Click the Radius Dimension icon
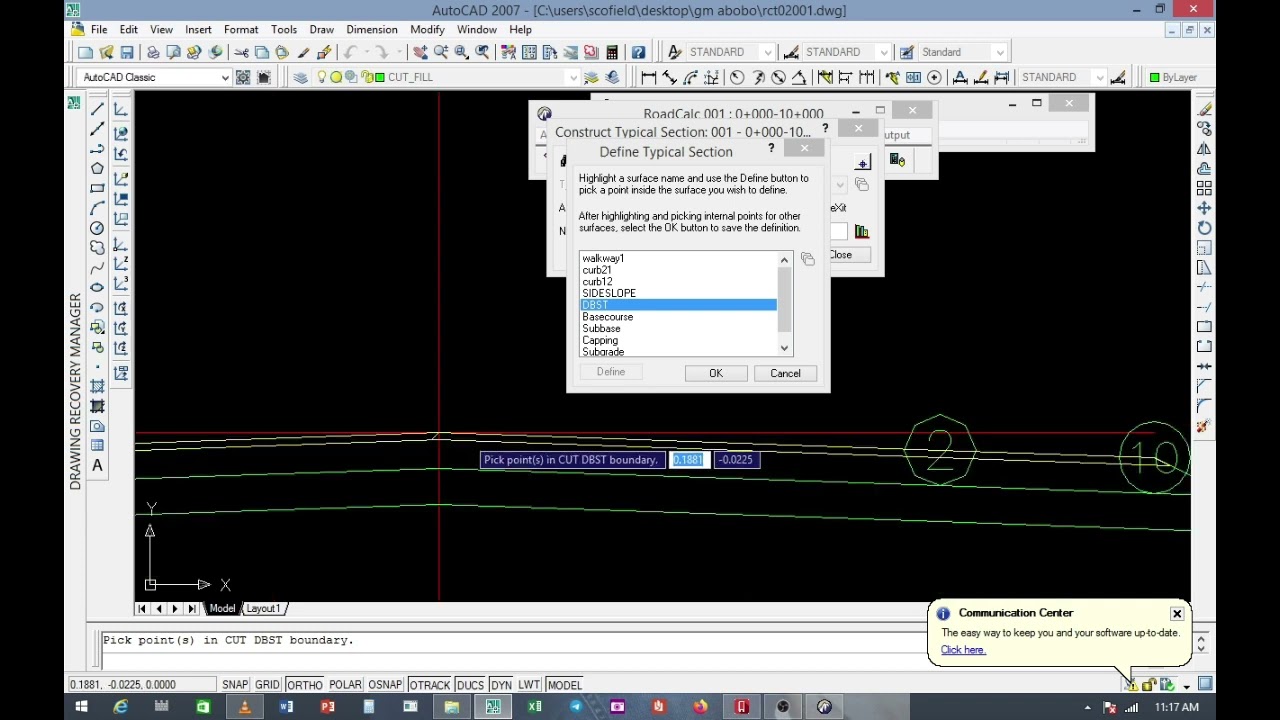This screenshot has height=720, width=1280. (737, 77)
